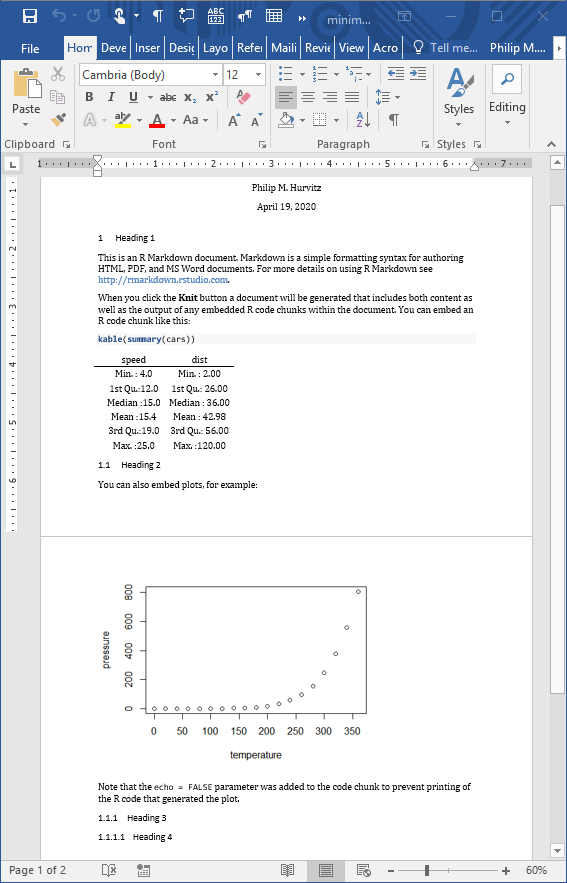
Task: Toggle Bold formatting
Action: click(89, 97)
